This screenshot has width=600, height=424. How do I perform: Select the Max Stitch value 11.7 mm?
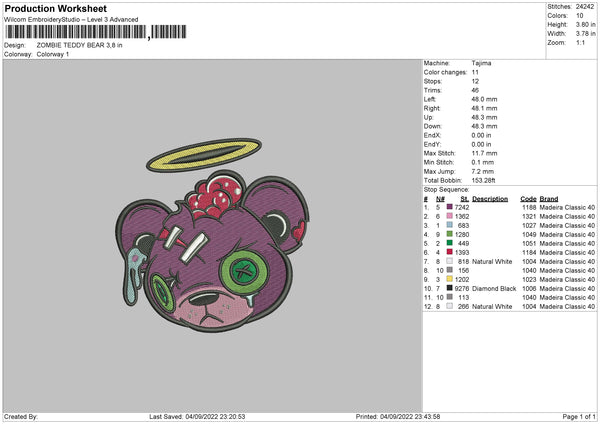tap(484, 153)
